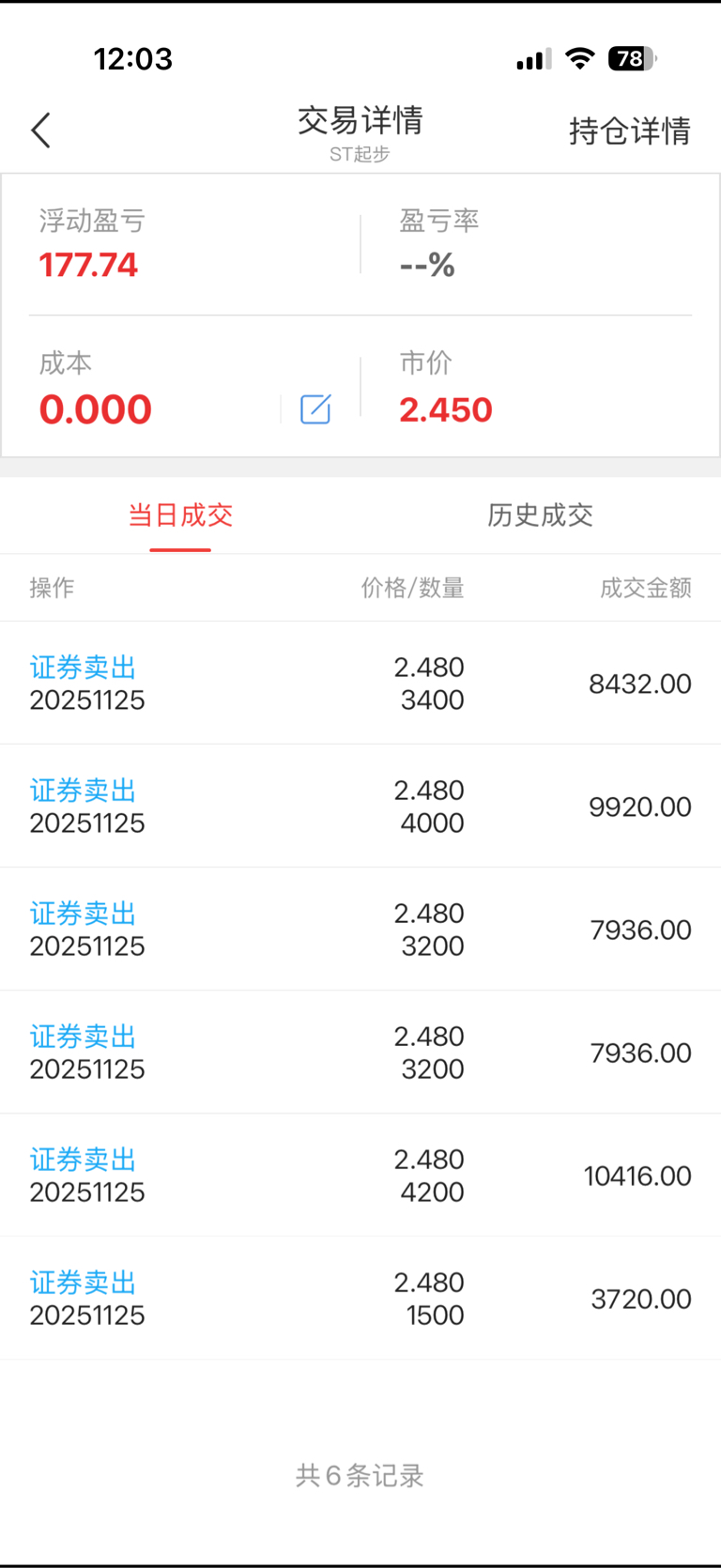Tap the 操作 column header
721x1568 pixels.
tap(52, 588)
